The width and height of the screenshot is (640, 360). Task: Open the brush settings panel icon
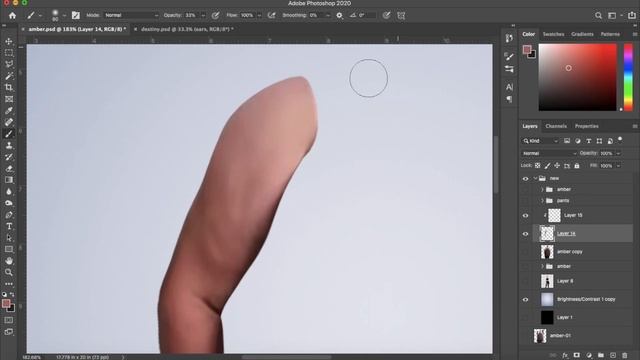pos(76,15)
